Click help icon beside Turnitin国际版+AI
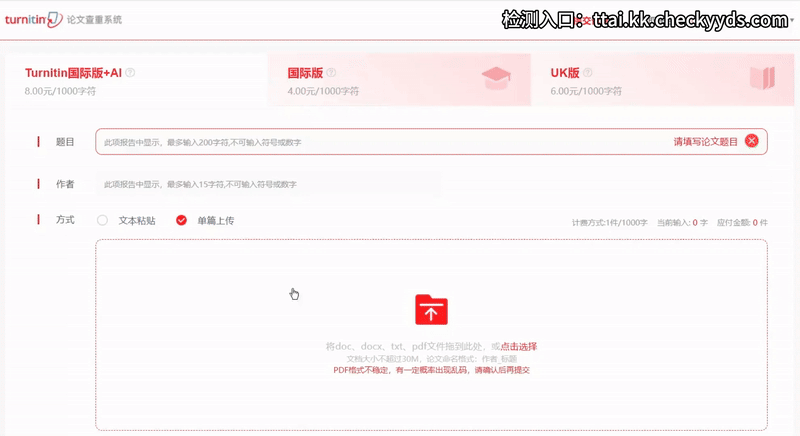Screen dimensions: 800x436 point(130,73)
